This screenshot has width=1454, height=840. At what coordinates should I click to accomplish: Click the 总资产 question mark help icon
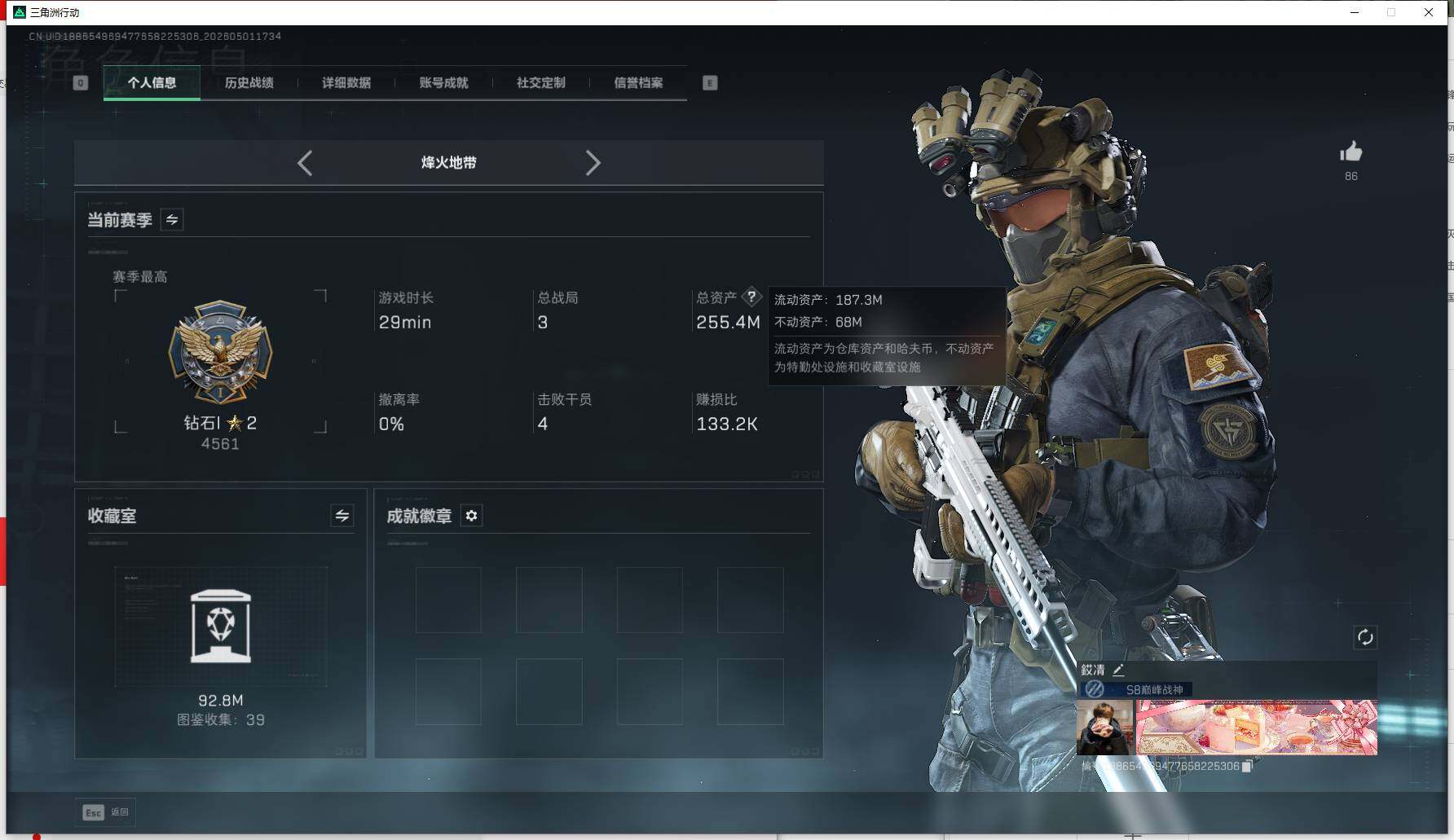click(751, 297)
